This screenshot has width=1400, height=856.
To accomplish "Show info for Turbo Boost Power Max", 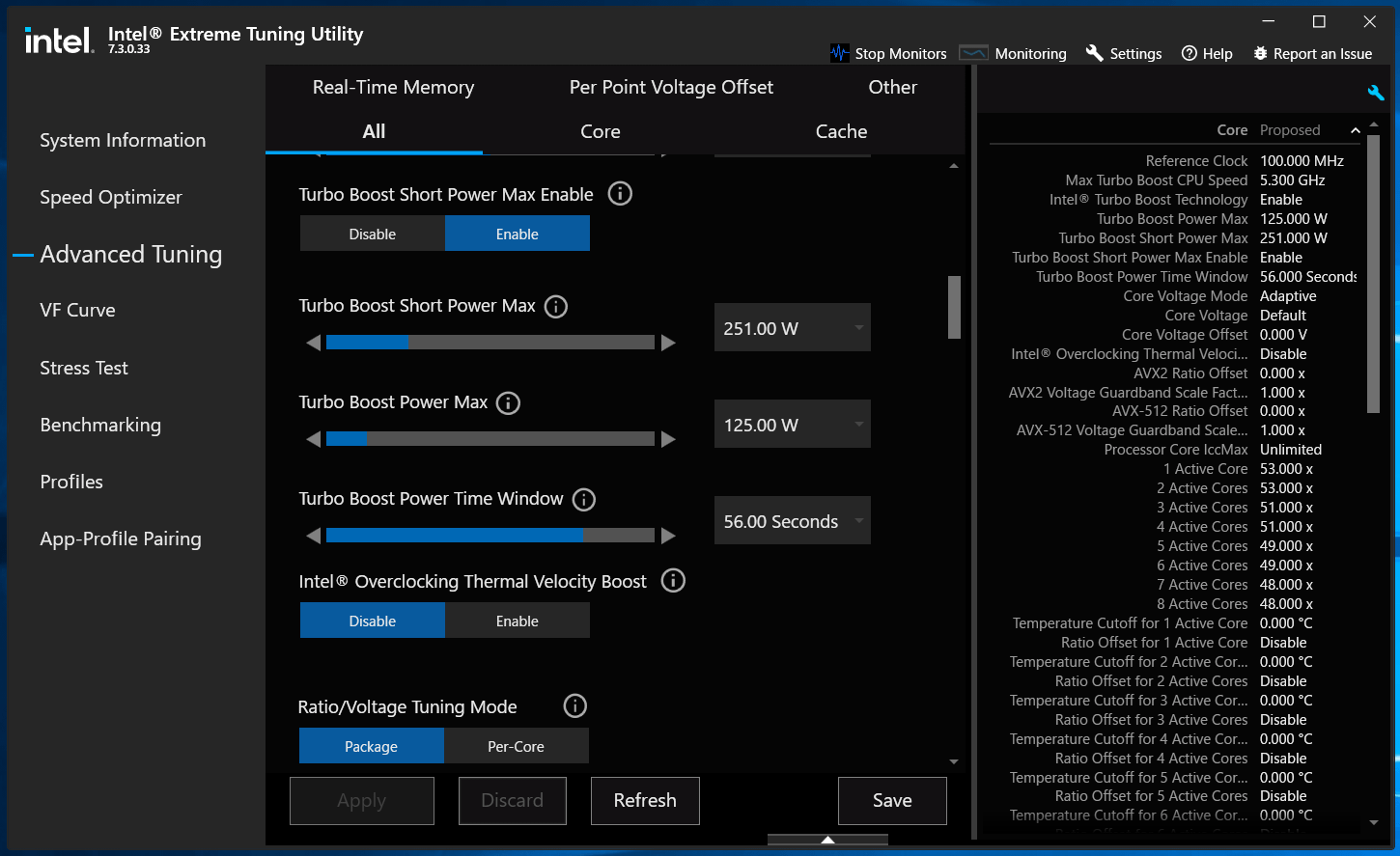I will 508,403.
